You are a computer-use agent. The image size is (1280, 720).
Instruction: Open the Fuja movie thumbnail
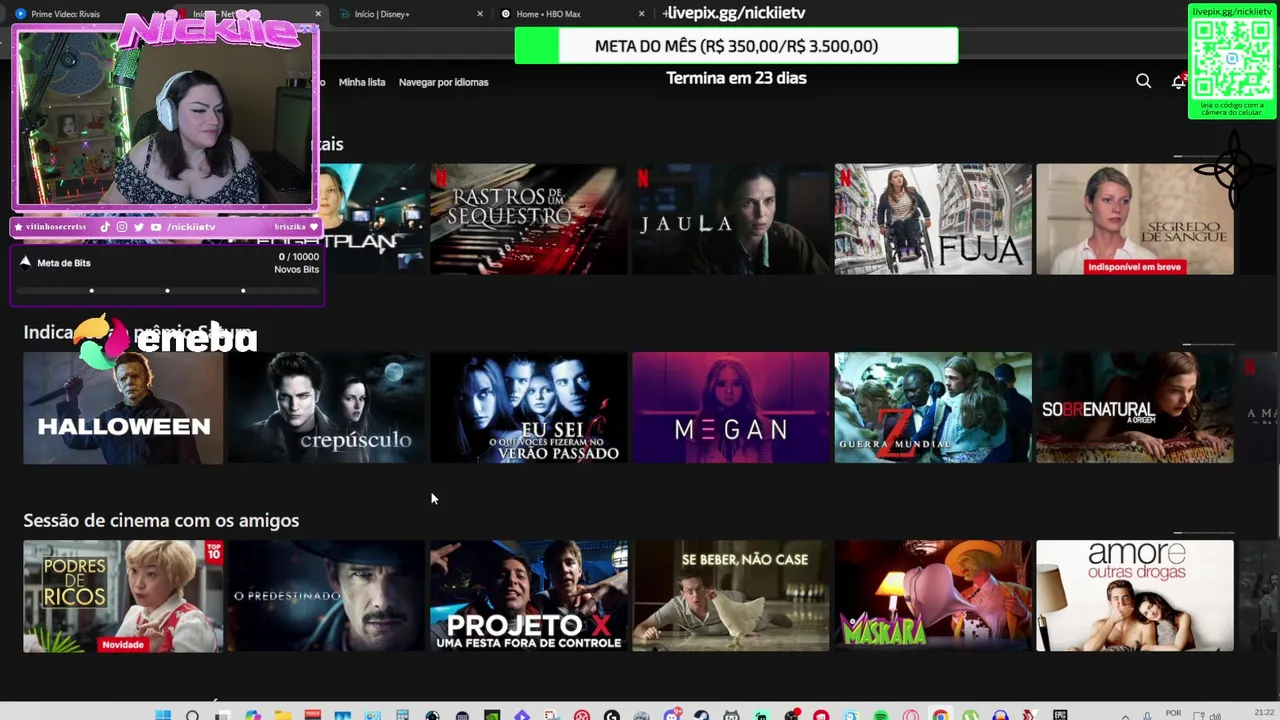[x=933, y=219]
